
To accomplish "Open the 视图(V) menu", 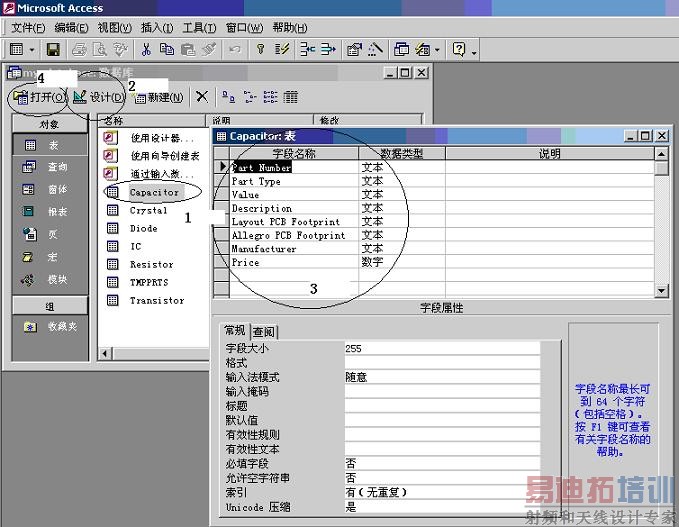I will 114,28.
